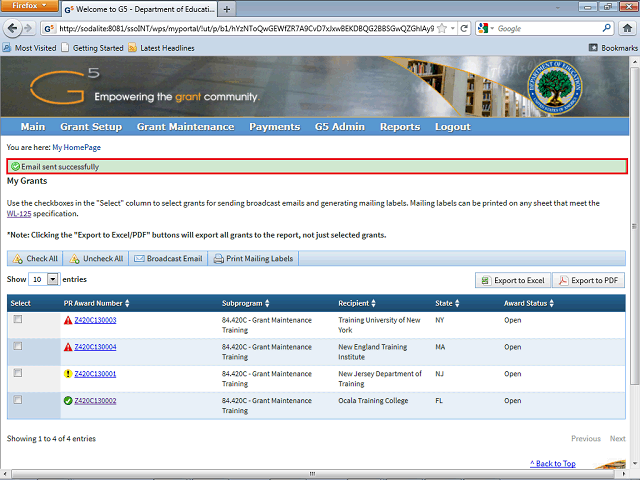Click the reload page icon
640x480 pixels.
tap(464, 29)
